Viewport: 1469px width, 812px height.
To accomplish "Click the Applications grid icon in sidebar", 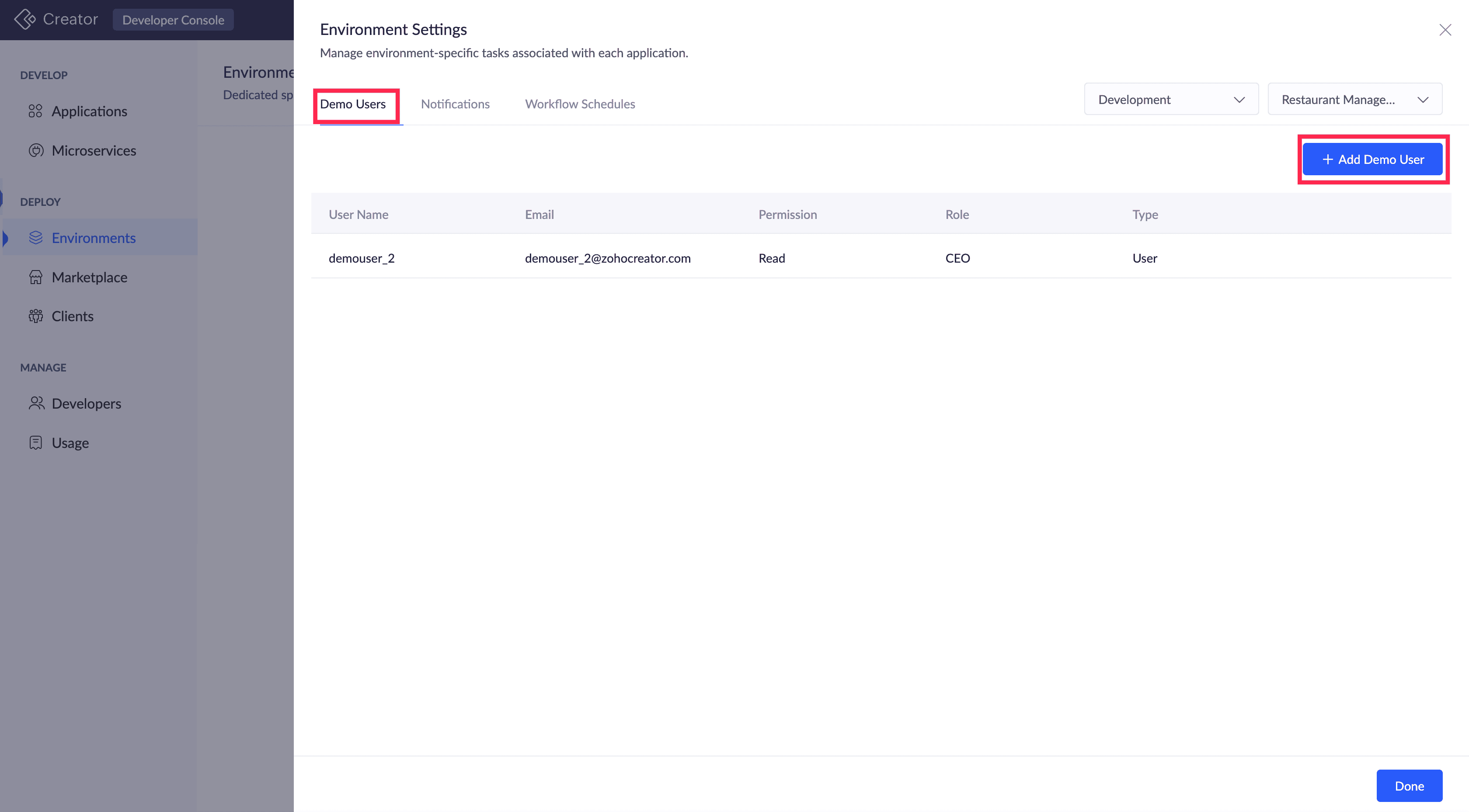I will (35, 111).
